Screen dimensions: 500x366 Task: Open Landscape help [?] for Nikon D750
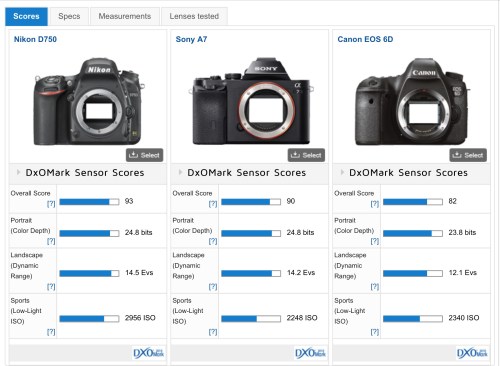(x=51, y=286)
